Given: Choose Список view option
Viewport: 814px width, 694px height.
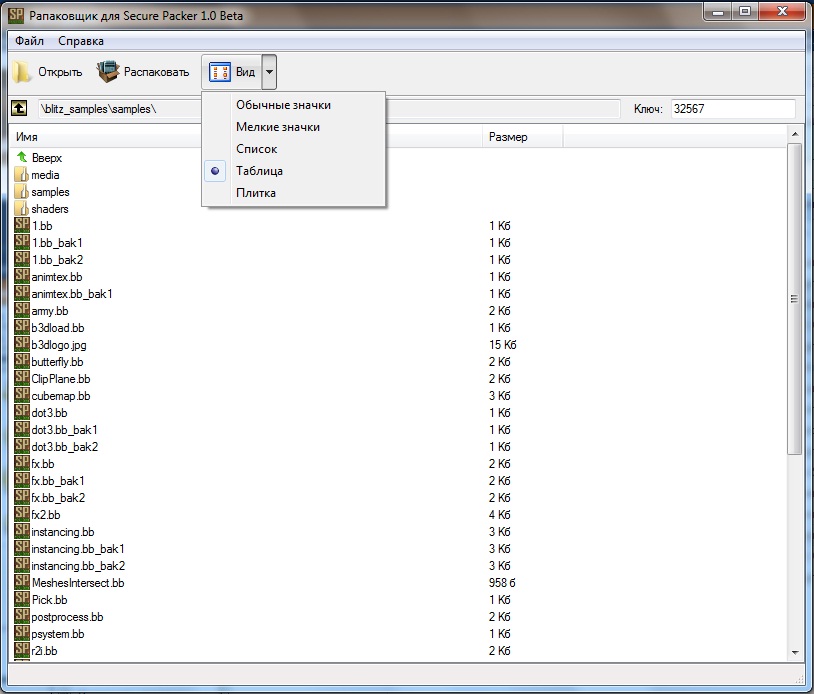Looking at the screenshot, I should [293, 149].
